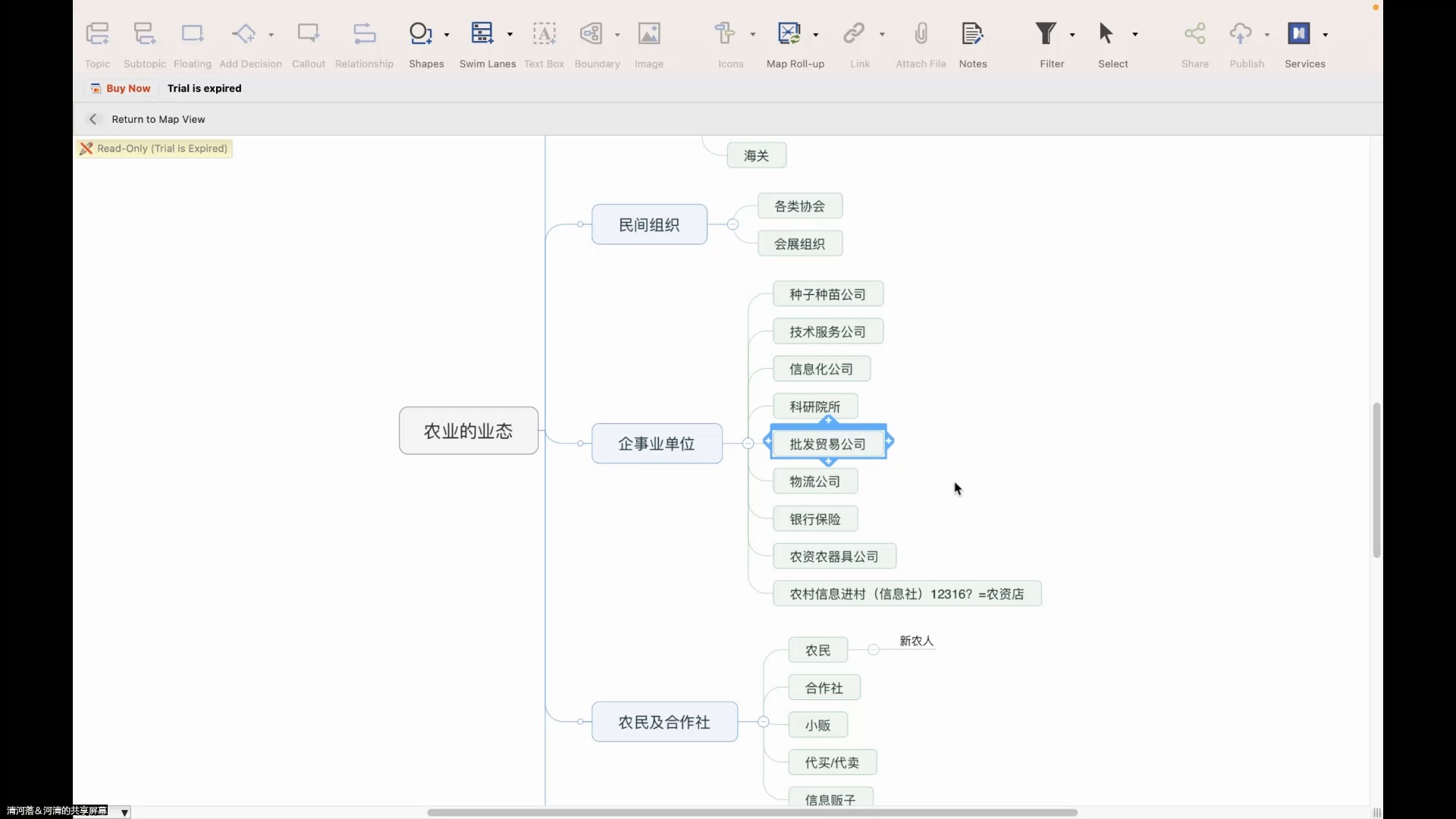Click the Link toolbar icon
Viewport: 1456px width, 819px height.
(x=854, y=34)
